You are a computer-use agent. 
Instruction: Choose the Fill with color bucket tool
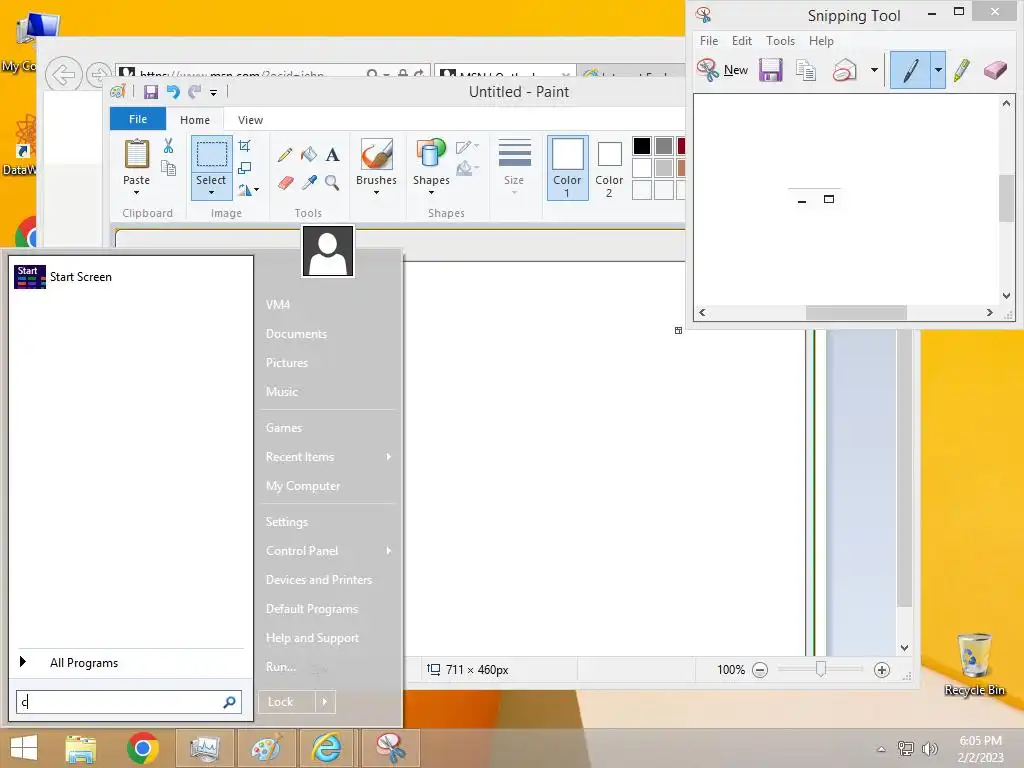[309, 155]
